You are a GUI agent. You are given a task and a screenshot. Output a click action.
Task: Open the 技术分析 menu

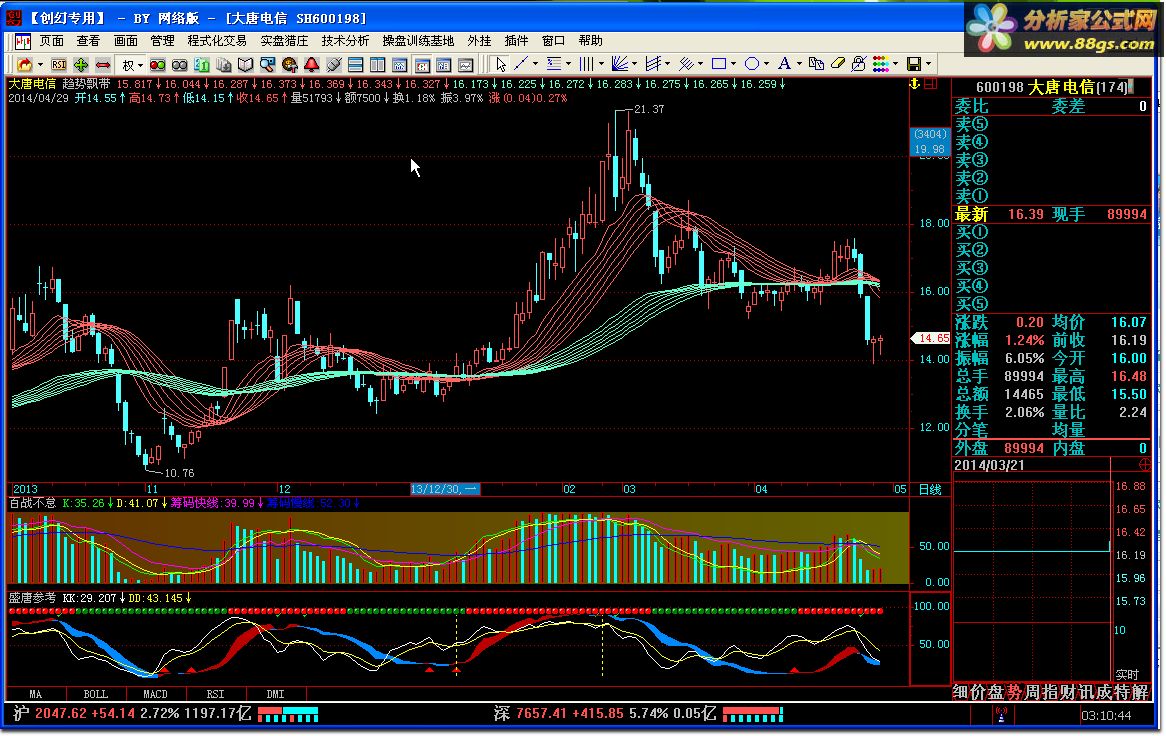[345, 41]
